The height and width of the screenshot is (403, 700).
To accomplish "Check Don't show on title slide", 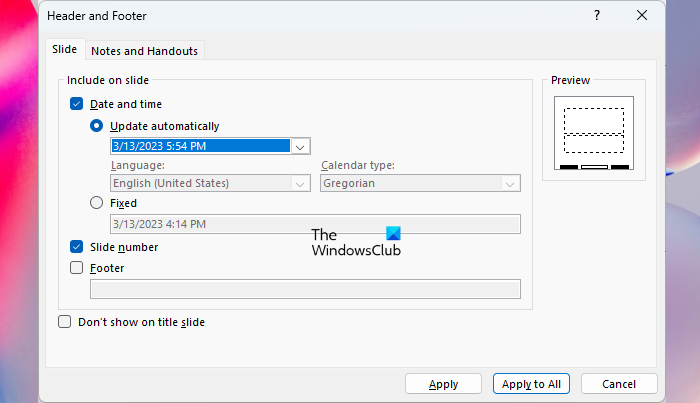I will point(65,322).
